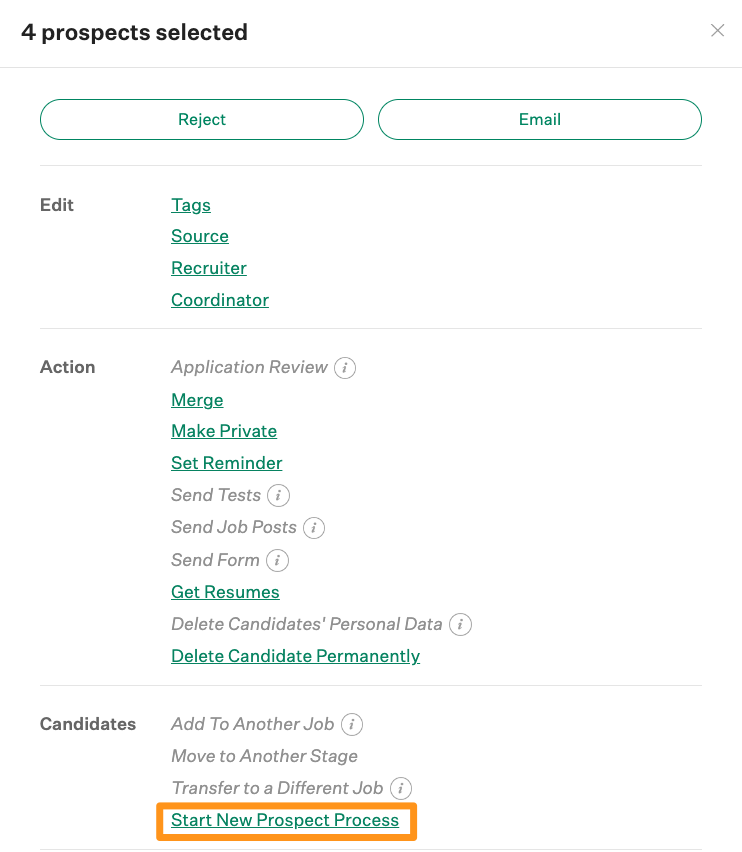Reject the selected prospects
This screenshot has height=852, width=742.
tap(202, 120)
